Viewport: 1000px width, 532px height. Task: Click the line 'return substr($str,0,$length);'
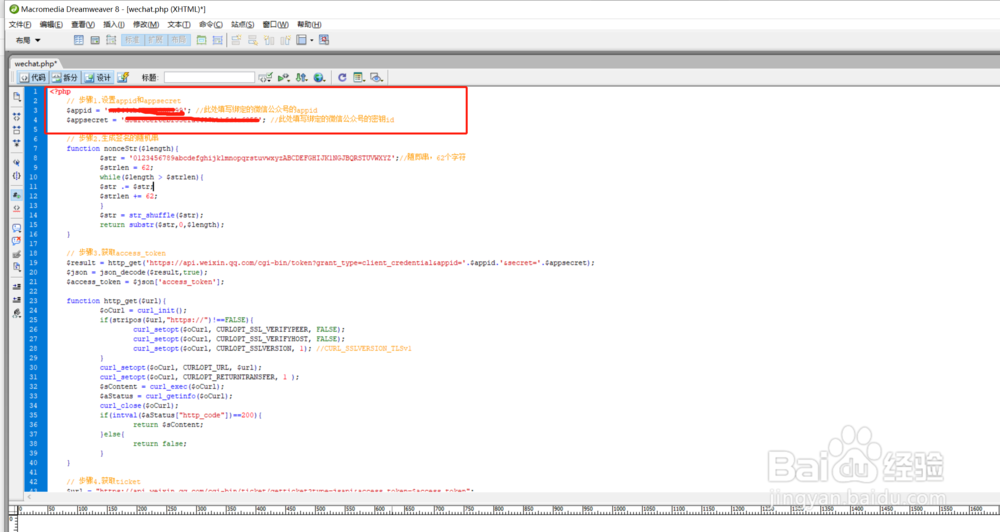(162, 225)
